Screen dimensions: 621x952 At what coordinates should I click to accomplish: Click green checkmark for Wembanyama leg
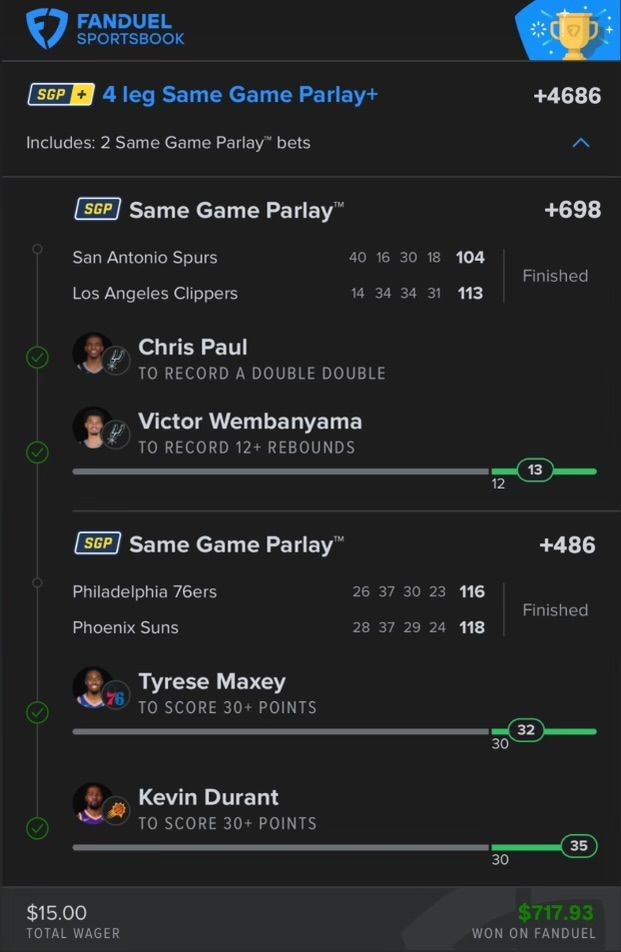38,452
